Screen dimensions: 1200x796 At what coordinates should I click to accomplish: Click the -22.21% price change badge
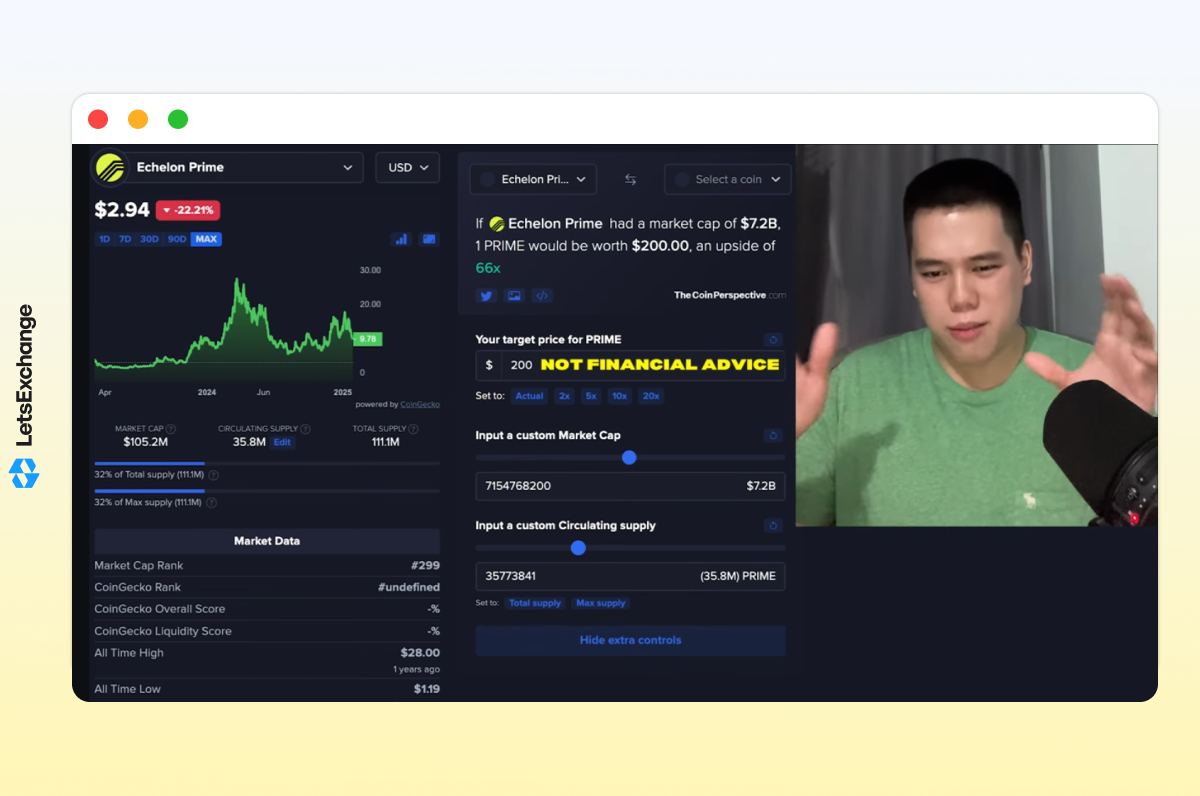[187, 210]
